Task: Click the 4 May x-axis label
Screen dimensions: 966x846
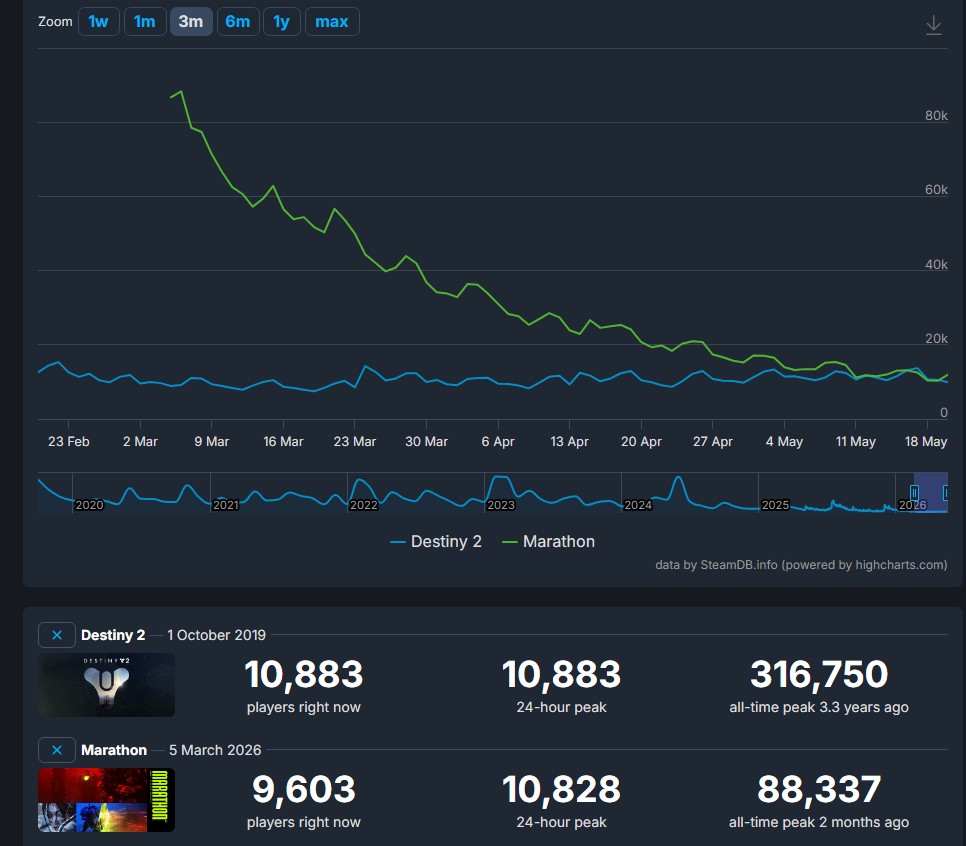Action: pyautogui.click(x=784, y=442)
